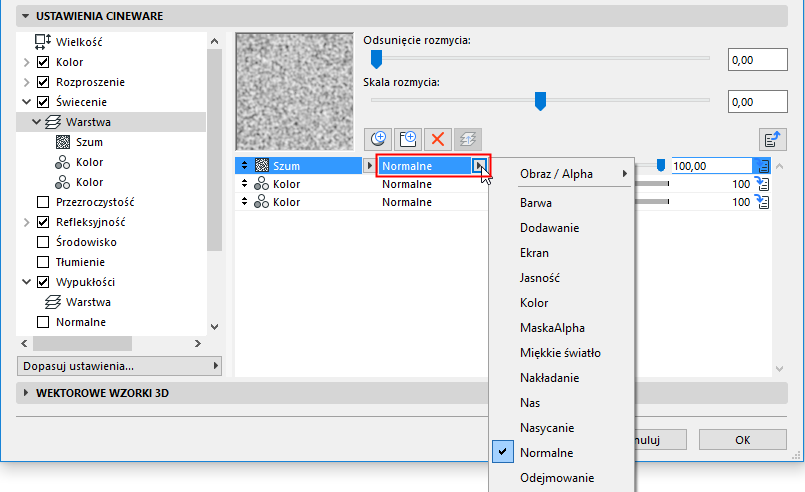Viewport: 805px width, 492px height.
Task: Toggle the Wypukłości checkbox
Action: [x=43, y=282]
